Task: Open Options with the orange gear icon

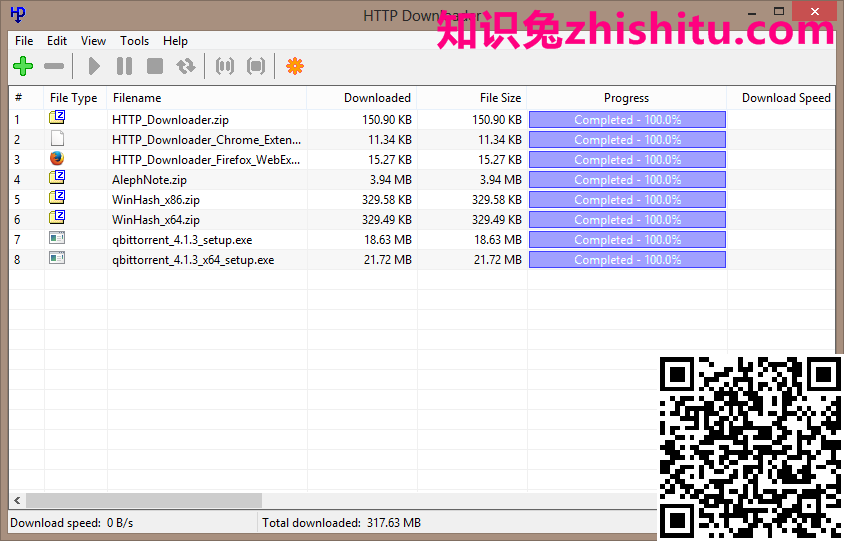Action: (295, 66)
